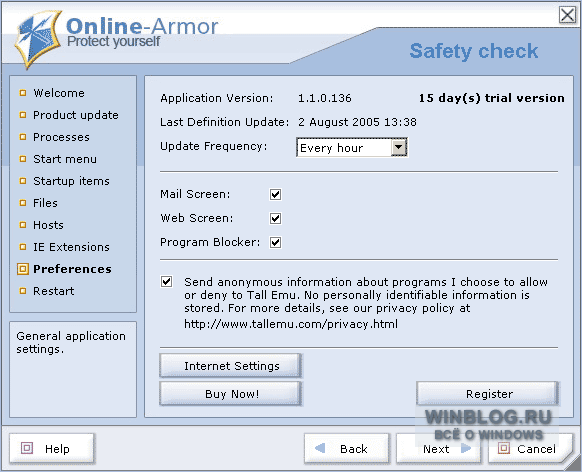This screenshot has height=472, width=582.
Task: Uncheck Send anonymous information checkbox
Action: click(x=167, y=282)
